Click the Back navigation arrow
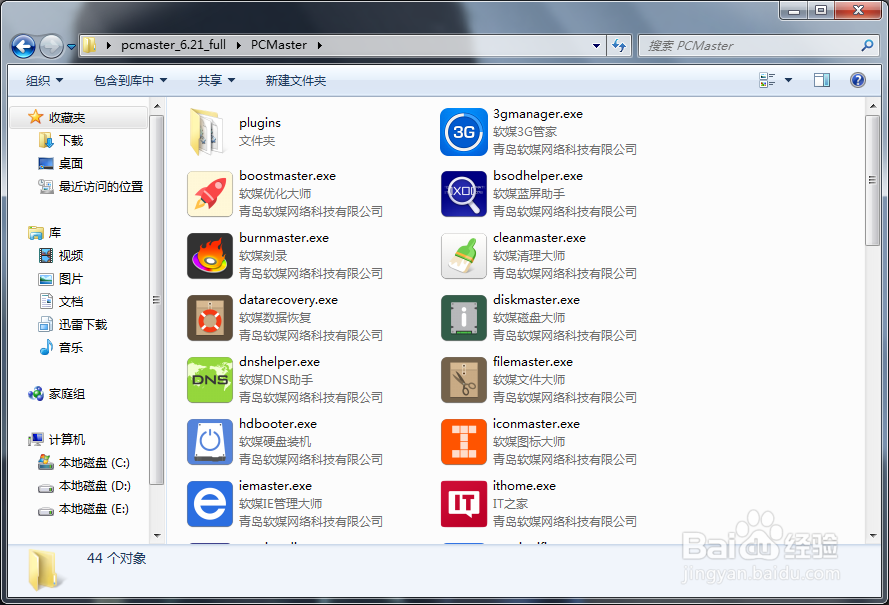The image size is (889, 605). click(23, 46)
